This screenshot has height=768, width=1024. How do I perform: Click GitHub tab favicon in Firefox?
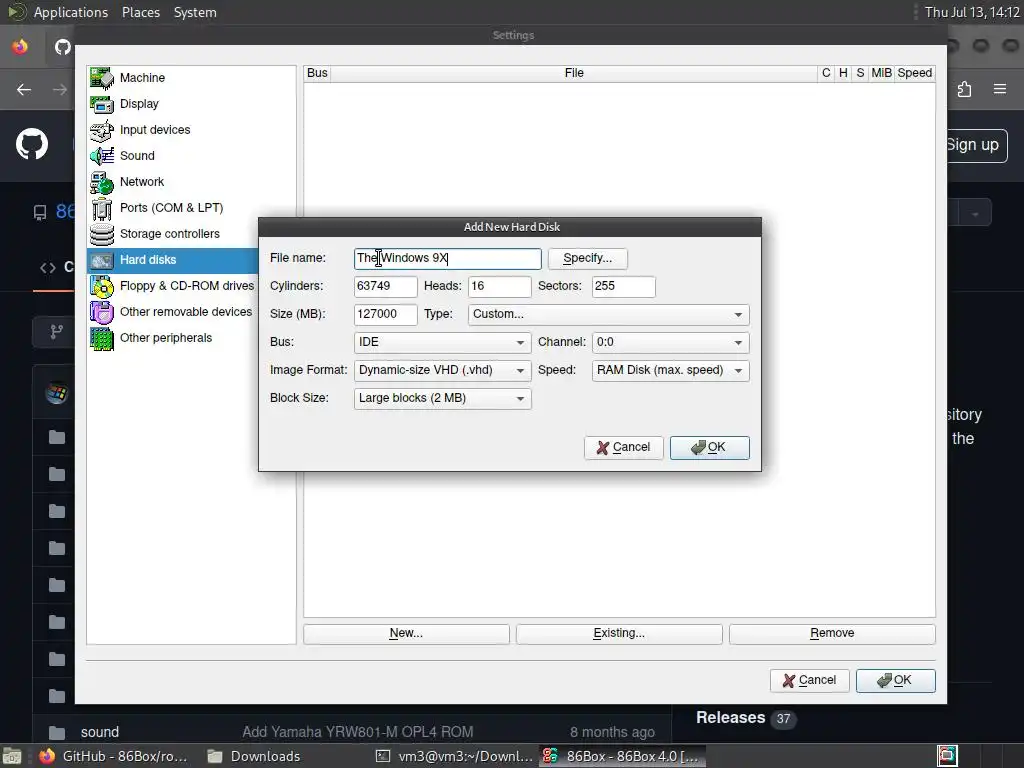[63, 47]
